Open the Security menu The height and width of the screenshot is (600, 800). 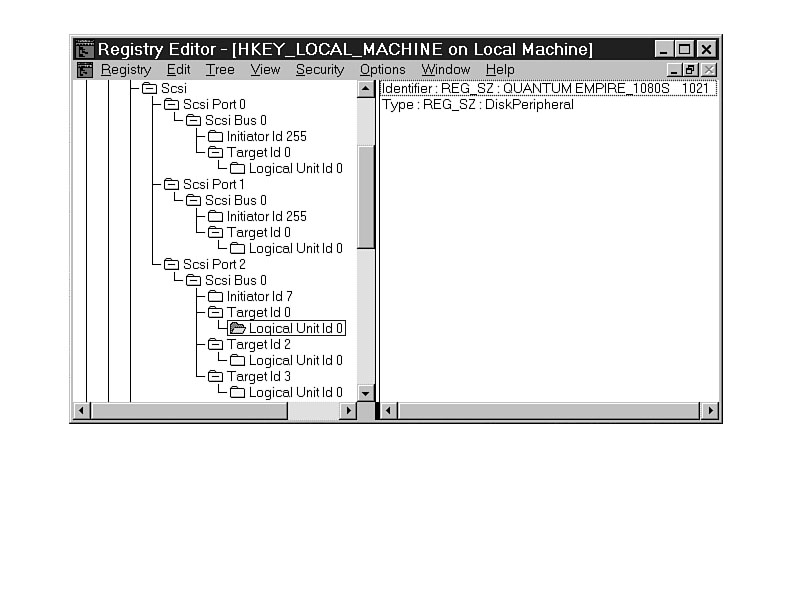pos(319,69)
